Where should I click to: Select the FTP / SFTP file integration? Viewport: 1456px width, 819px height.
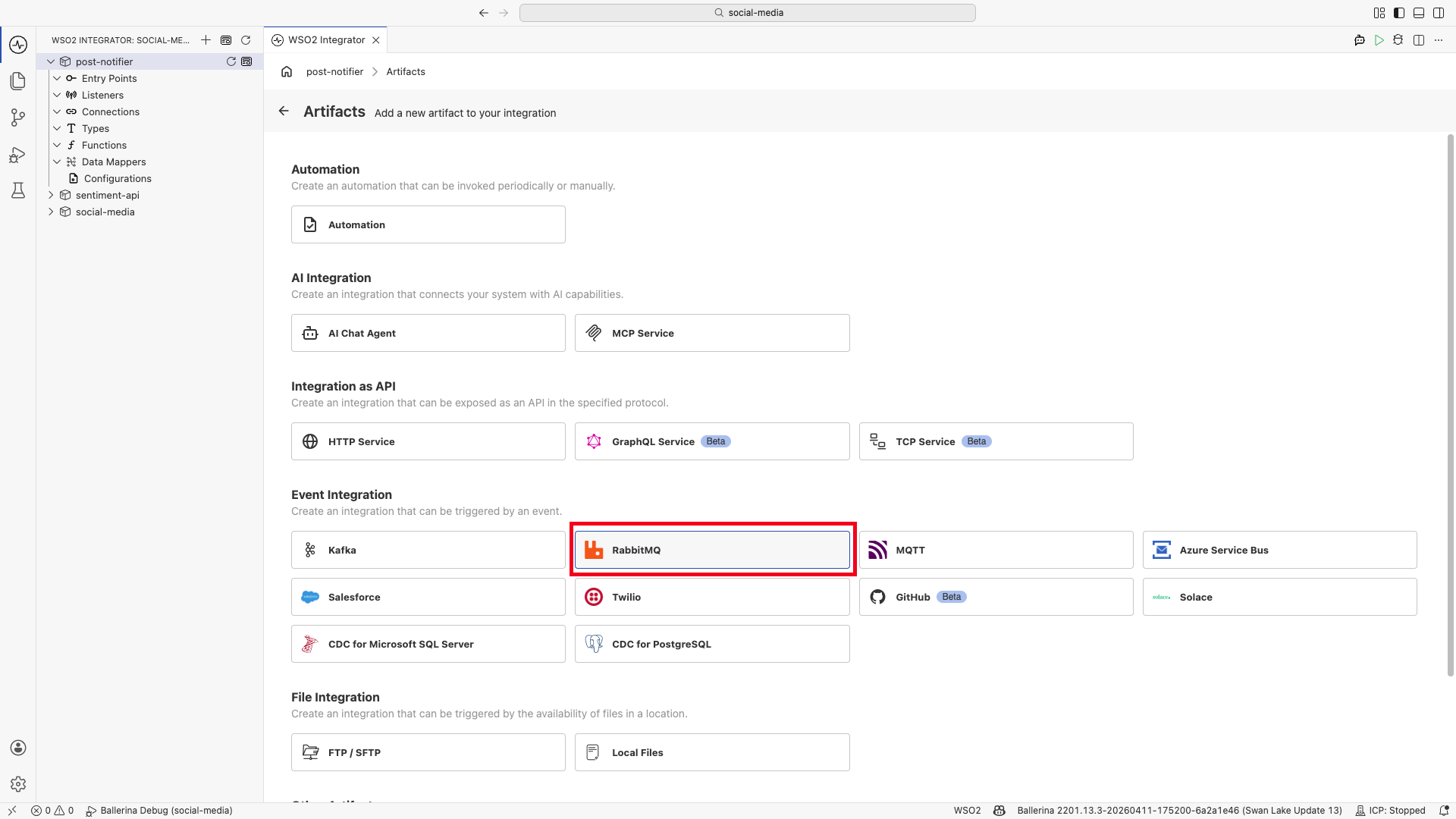tap(428, 752)
